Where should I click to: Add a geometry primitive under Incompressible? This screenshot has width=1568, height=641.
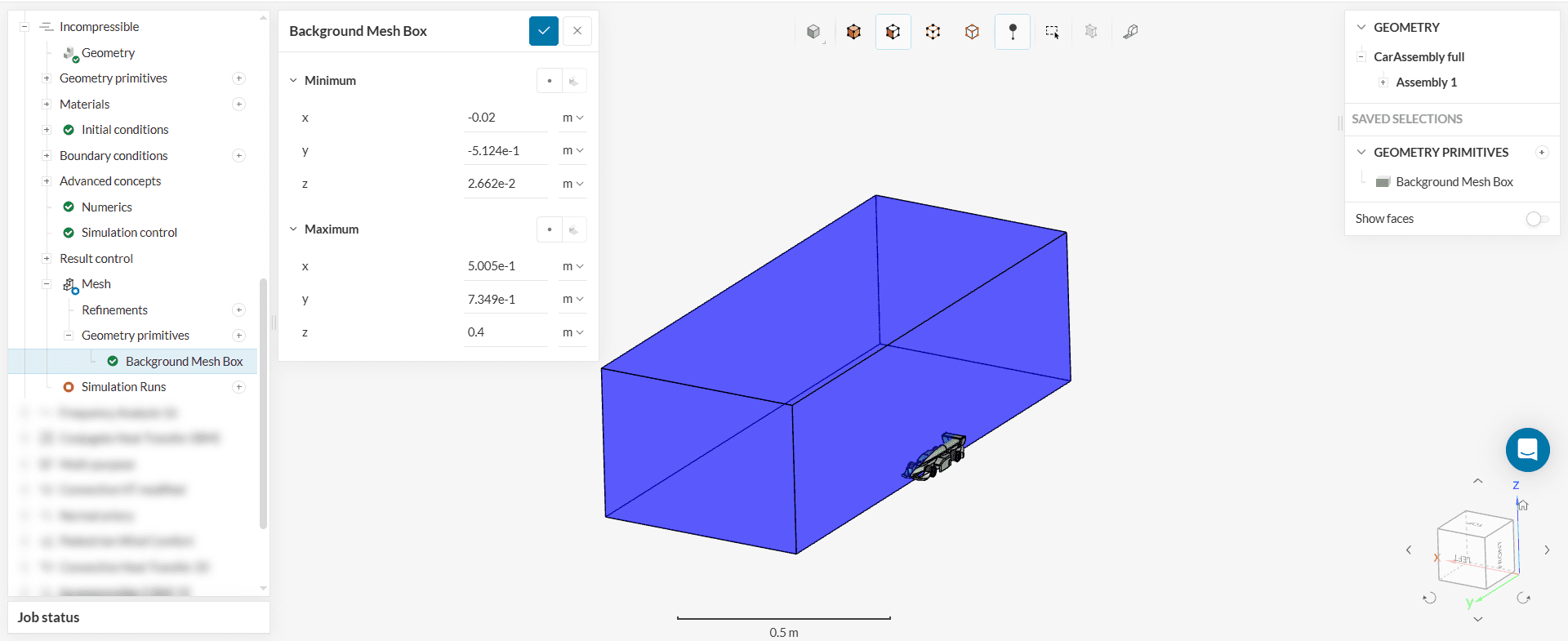point(238,78)
